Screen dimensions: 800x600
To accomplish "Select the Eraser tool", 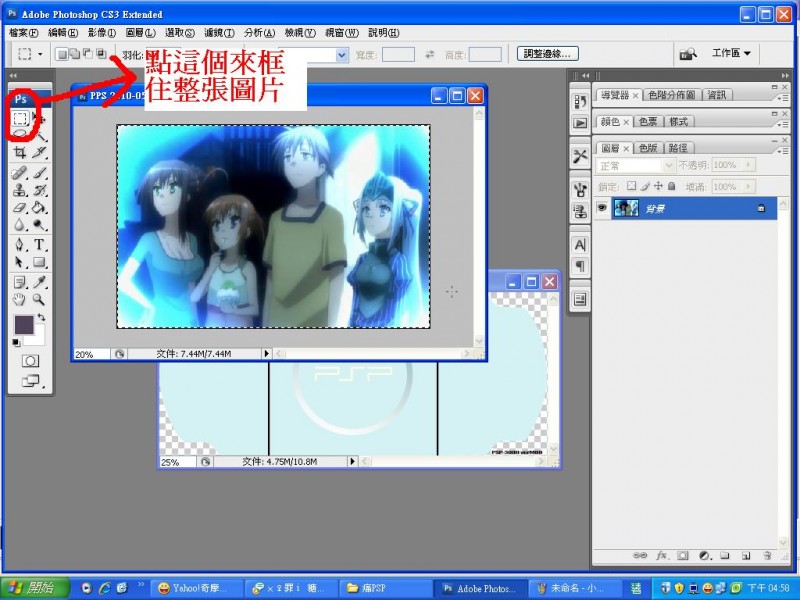I will click(x=19, y=208).
